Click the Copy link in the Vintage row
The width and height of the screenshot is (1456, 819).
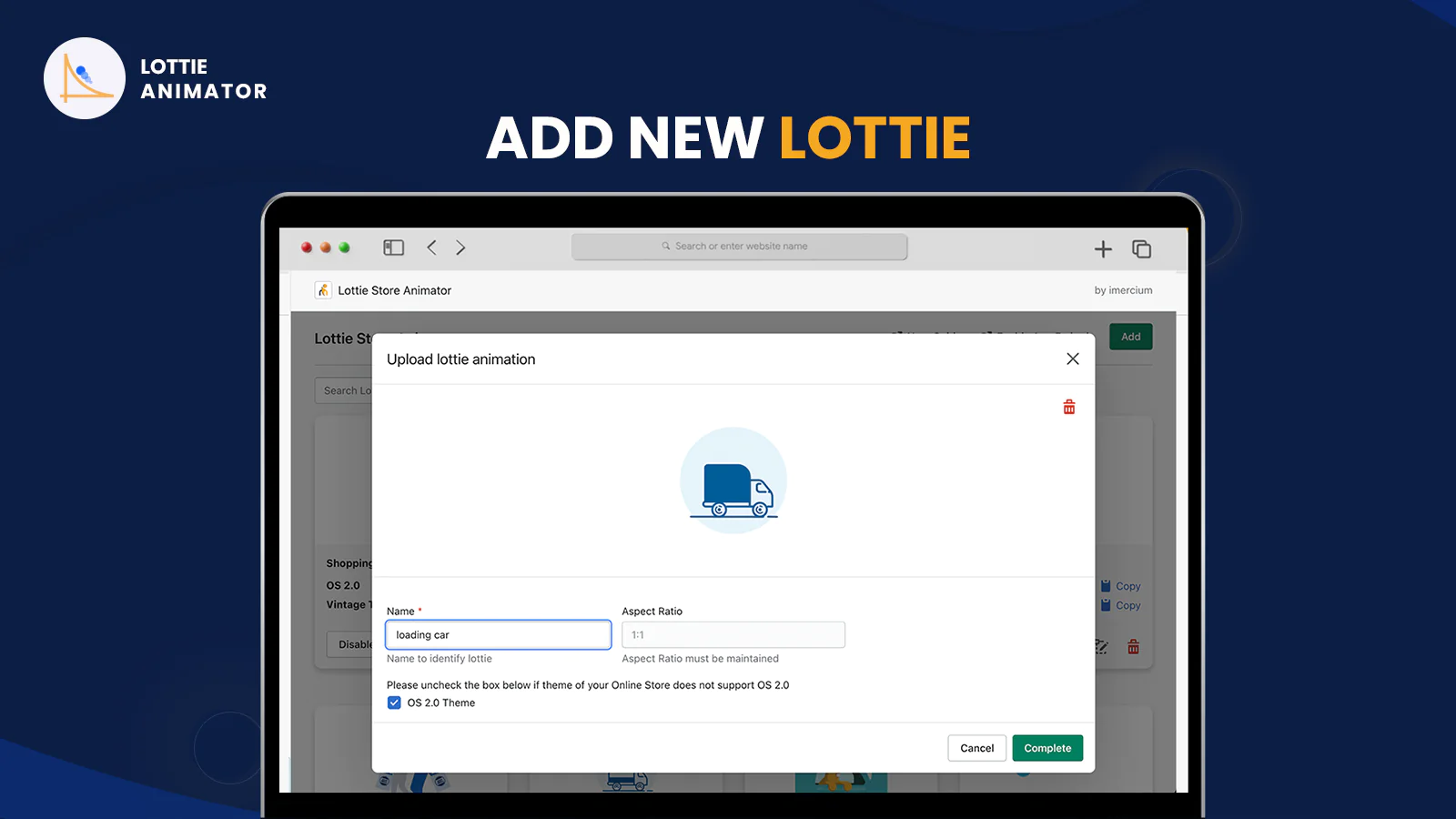click(1128, 605)
